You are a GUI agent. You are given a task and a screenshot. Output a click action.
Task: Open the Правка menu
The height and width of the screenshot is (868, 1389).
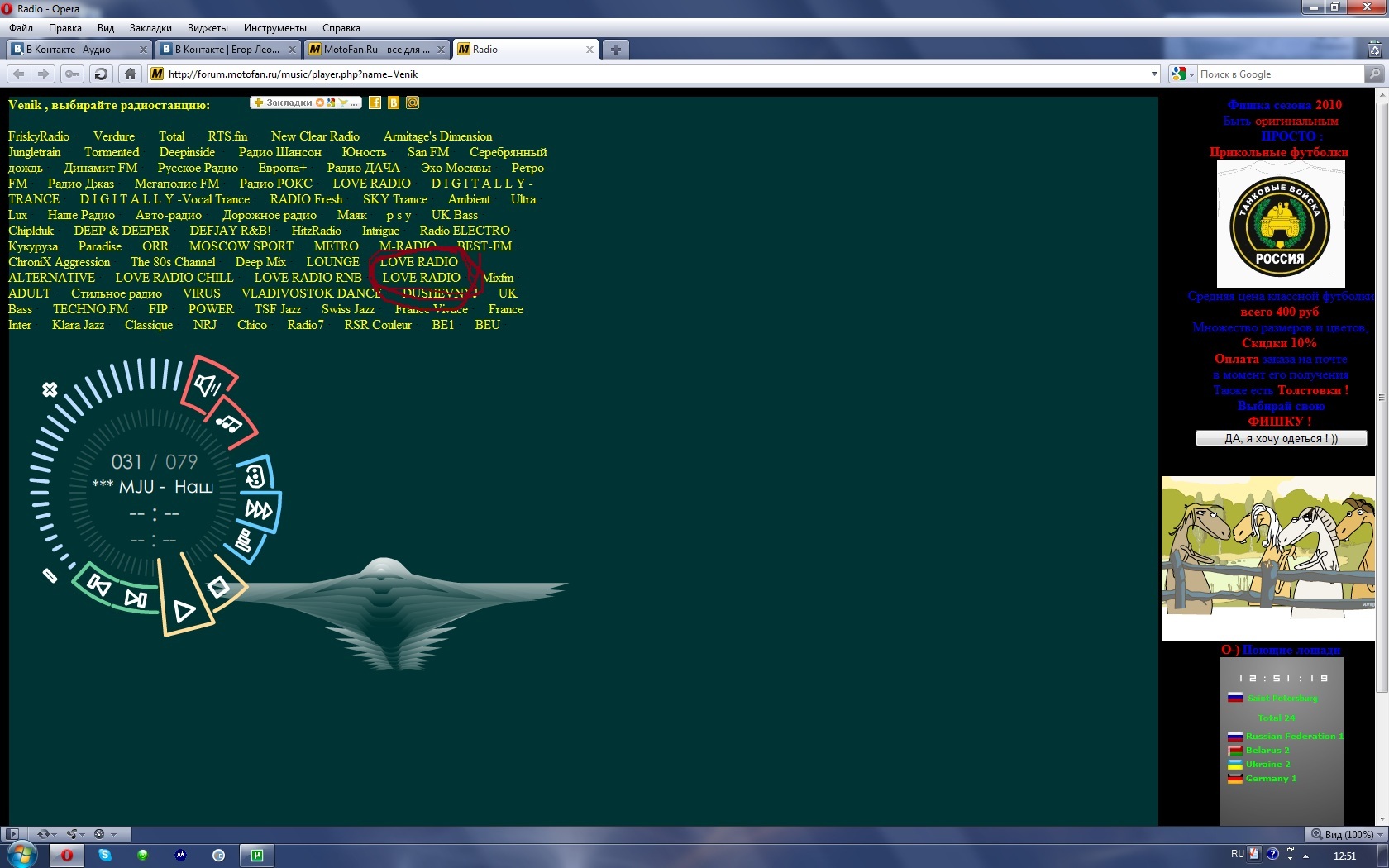65,28
